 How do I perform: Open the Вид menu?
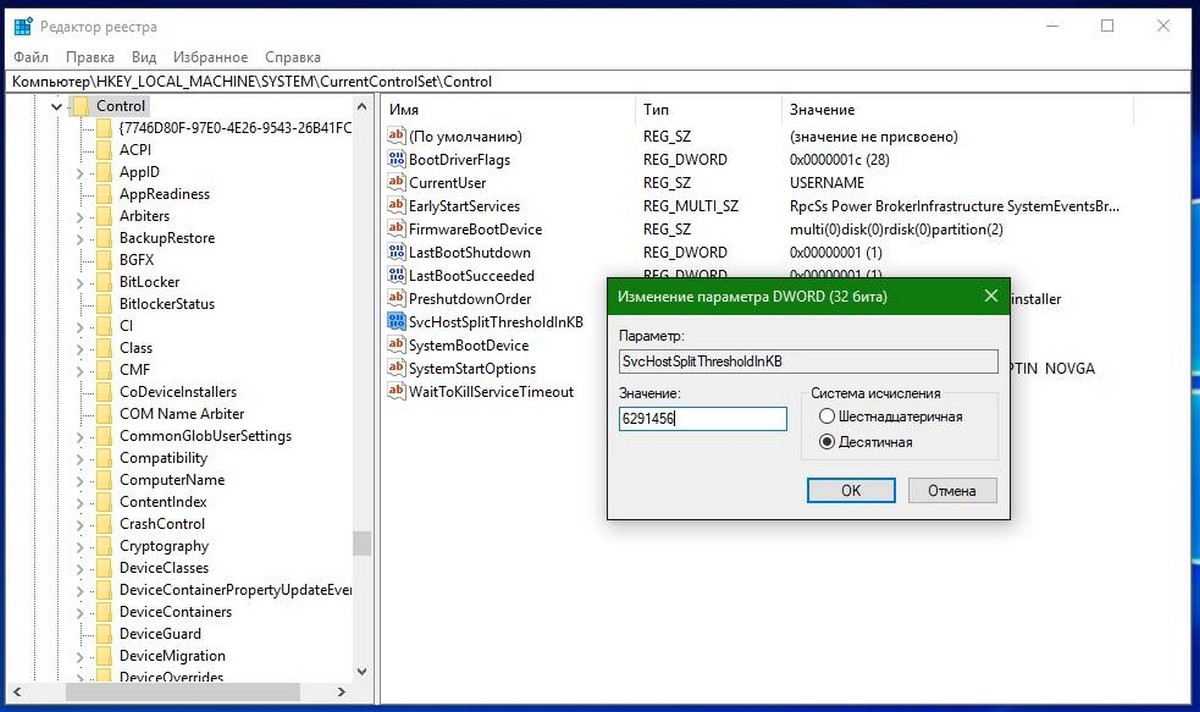pyautogui.click(x=144, y=57)
